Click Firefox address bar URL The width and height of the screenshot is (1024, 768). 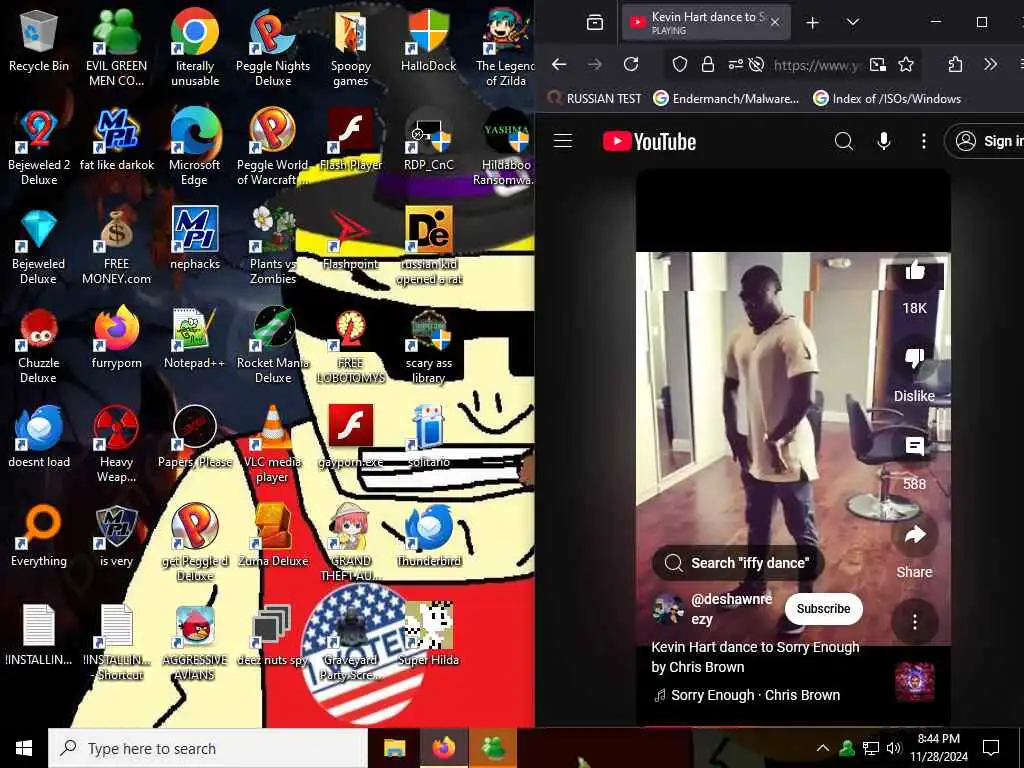click(816, 65)
